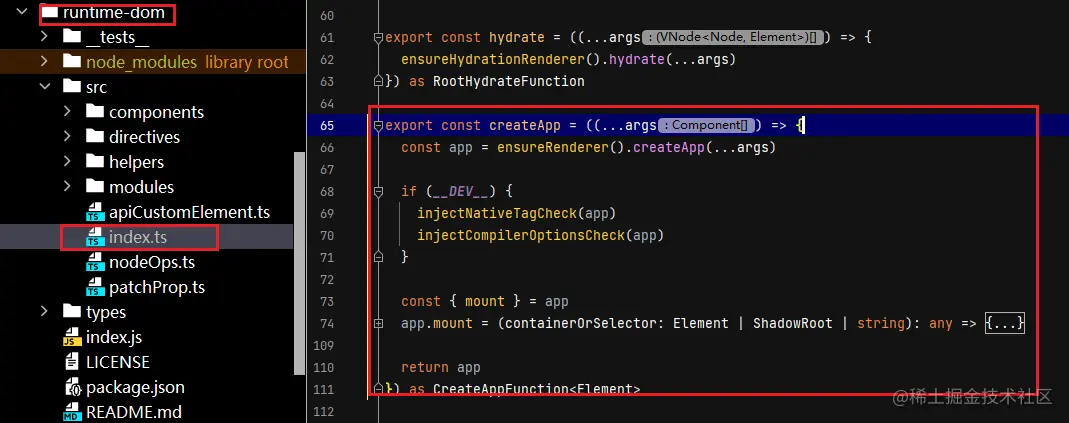Click the index.ts TypeScript file icon
Viewport: 1069px width, 423px height.
click(95, 237)
